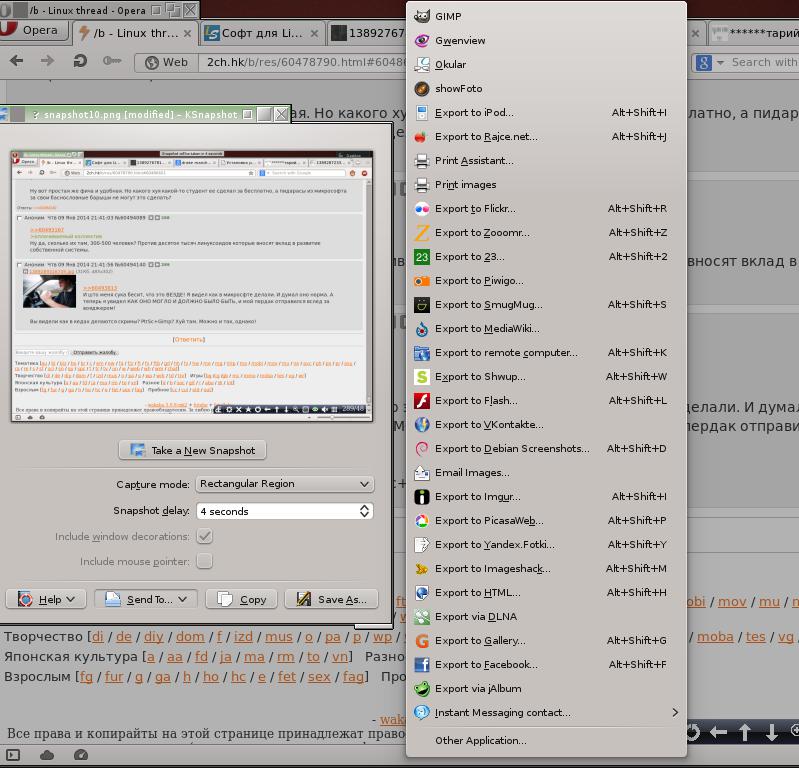Choose Gwenview in the Send To menu
This screenshot has height=768, width=799.
546,40
